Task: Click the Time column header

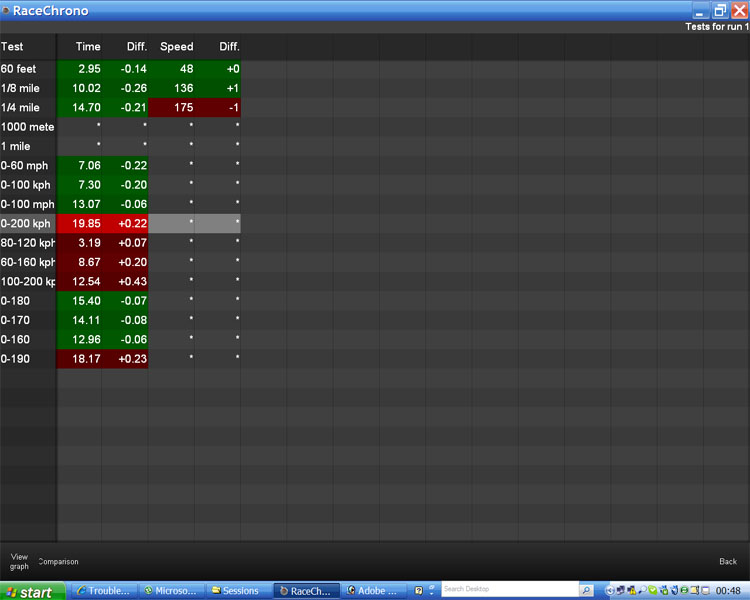Action: [x=88, y=47]
